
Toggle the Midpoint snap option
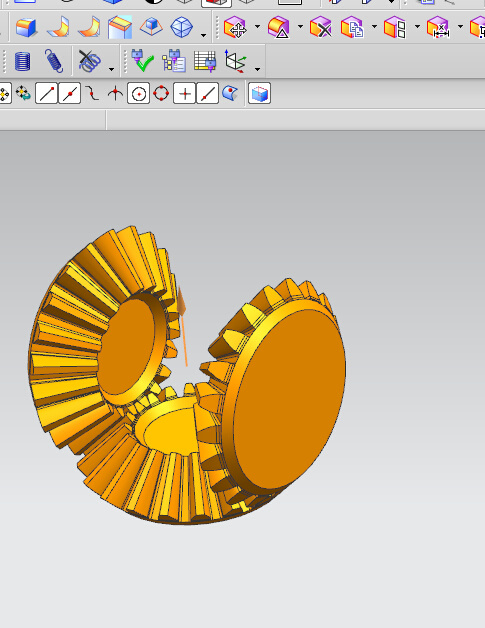pos(70,93)
